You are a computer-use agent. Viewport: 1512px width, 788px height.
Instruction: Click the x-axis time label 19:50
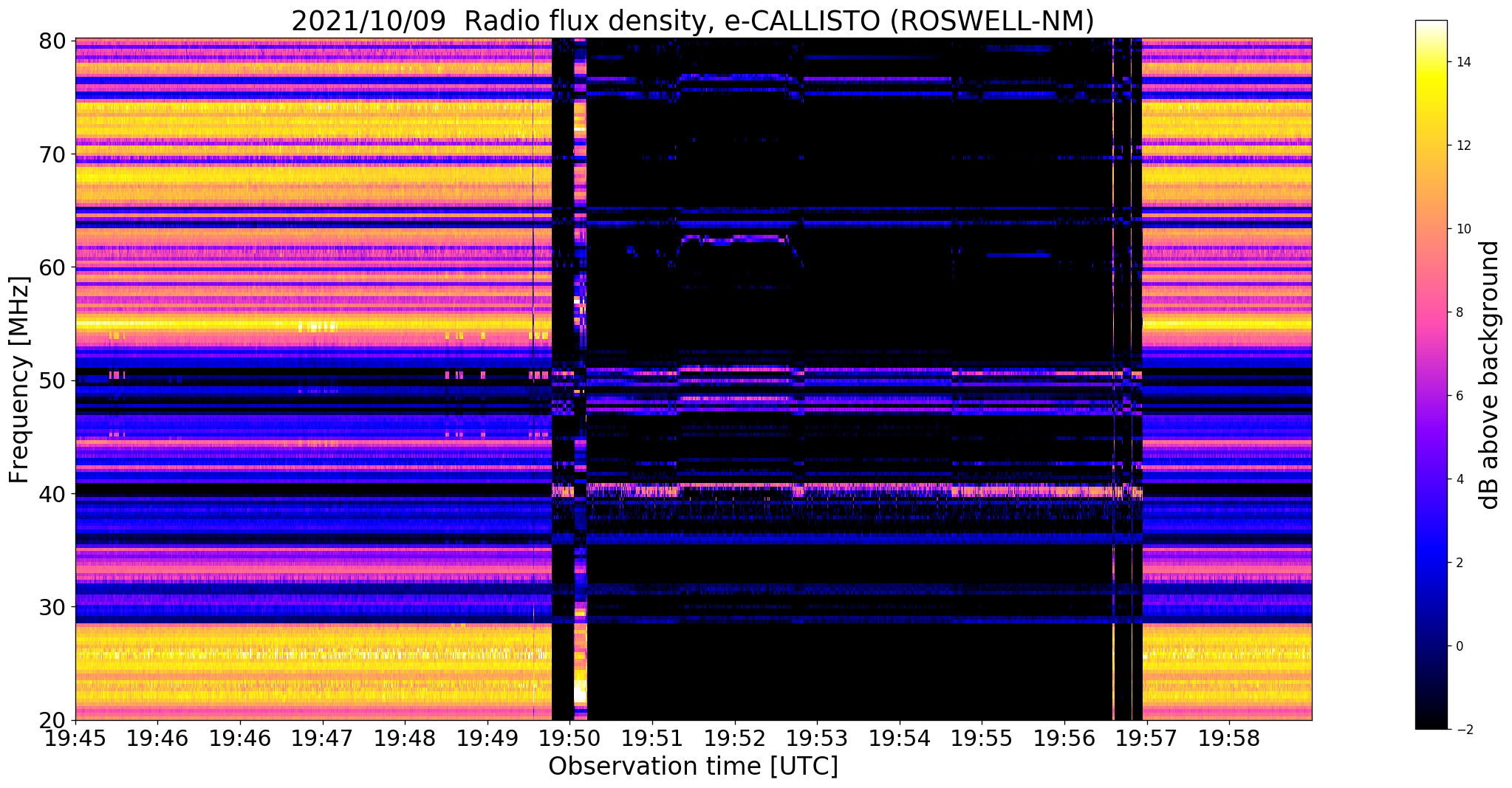click(x=569, y=738)
